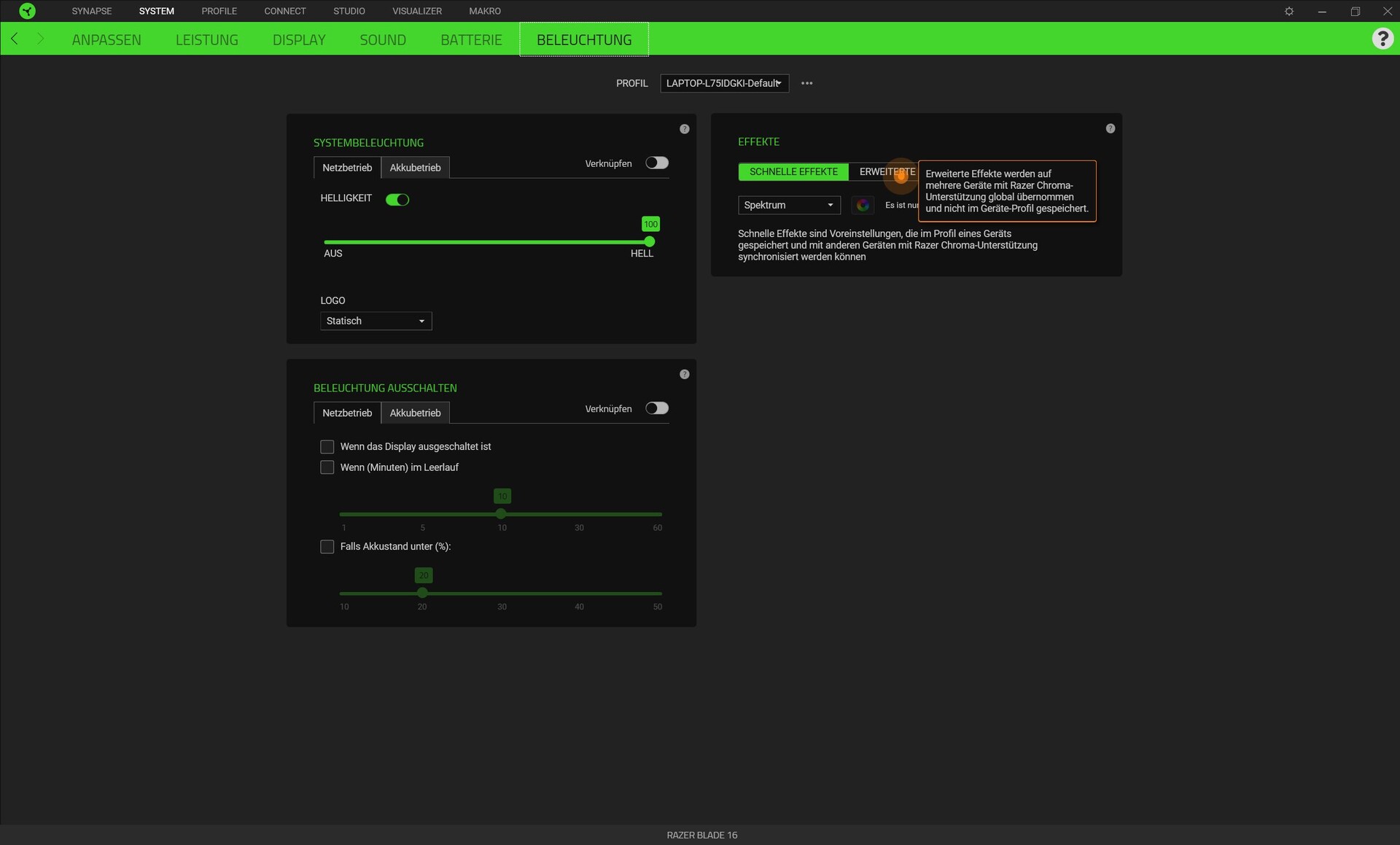Click help icon in Systembeleuchtung panel

point(684,129)
